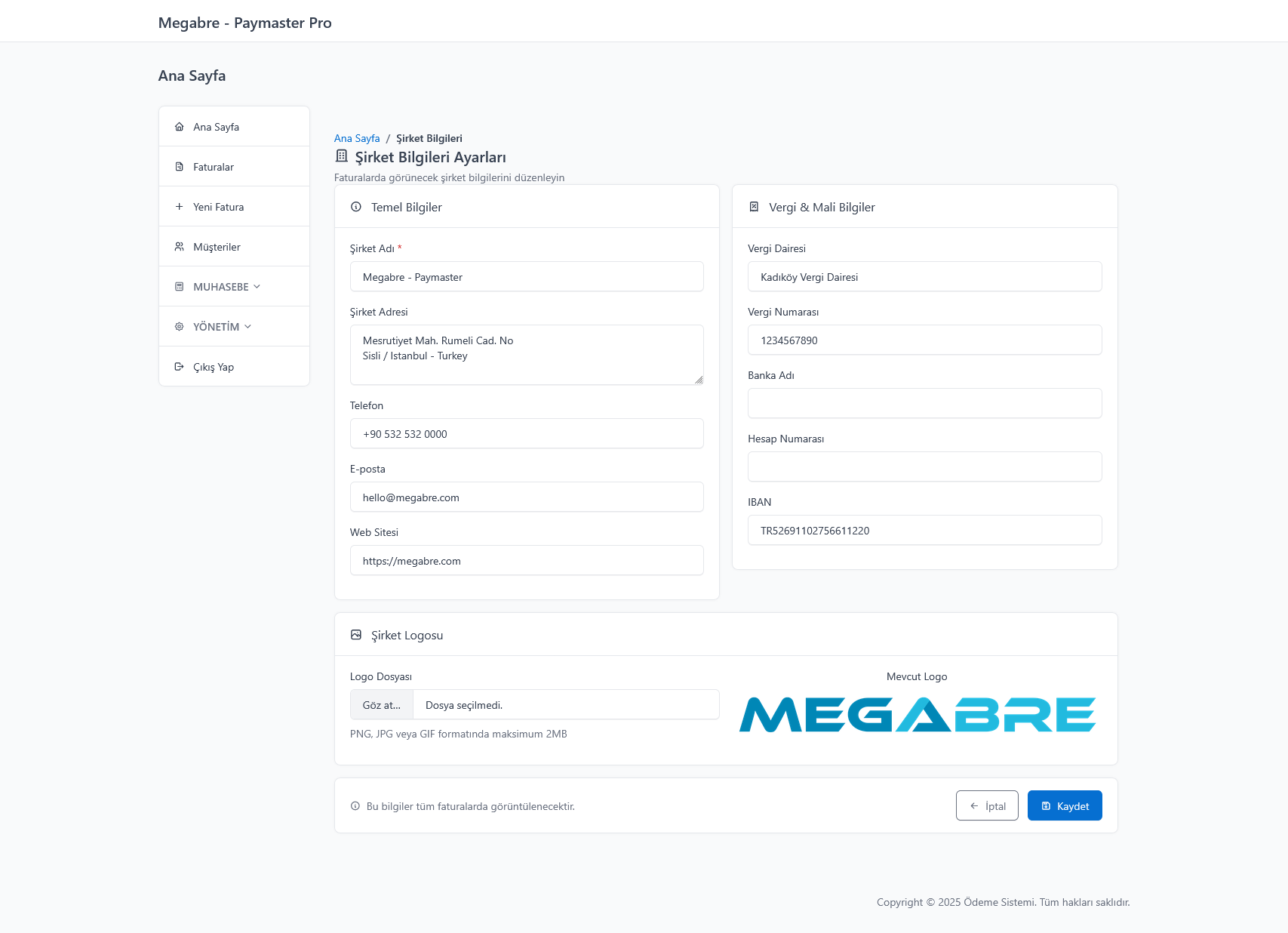Click the Göz at... file browse button
The image size is (1288, 933).
click(x=382, y=705)
